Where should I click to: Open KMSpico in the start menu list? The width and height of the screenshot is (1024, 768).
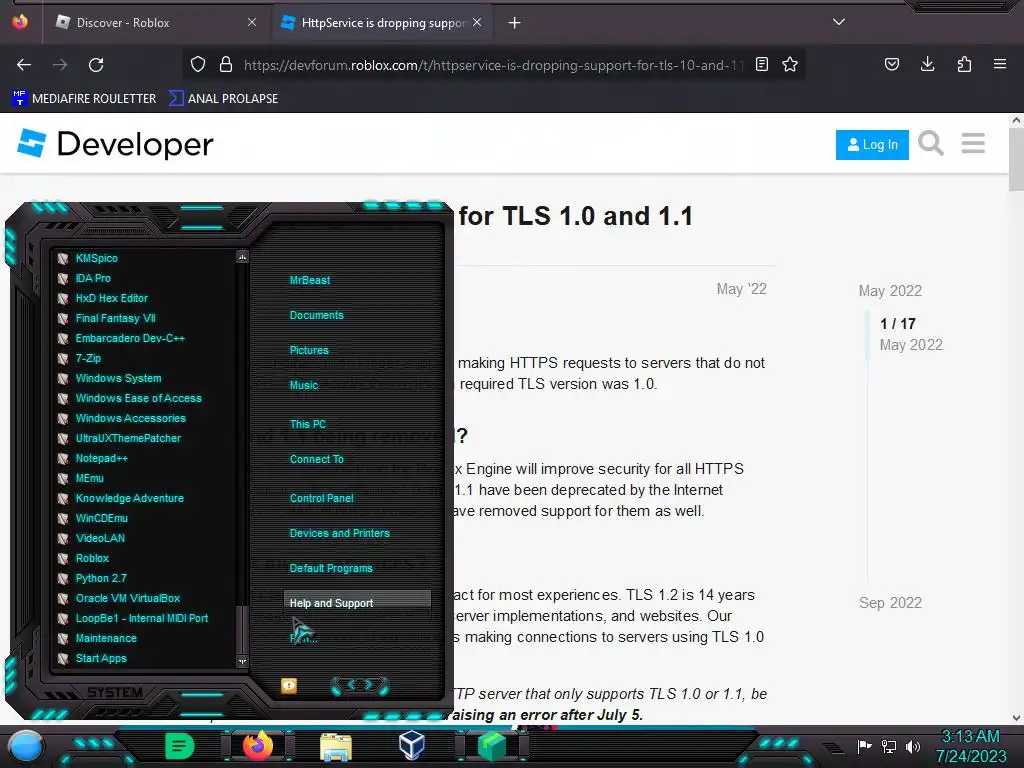coord(97,258)
